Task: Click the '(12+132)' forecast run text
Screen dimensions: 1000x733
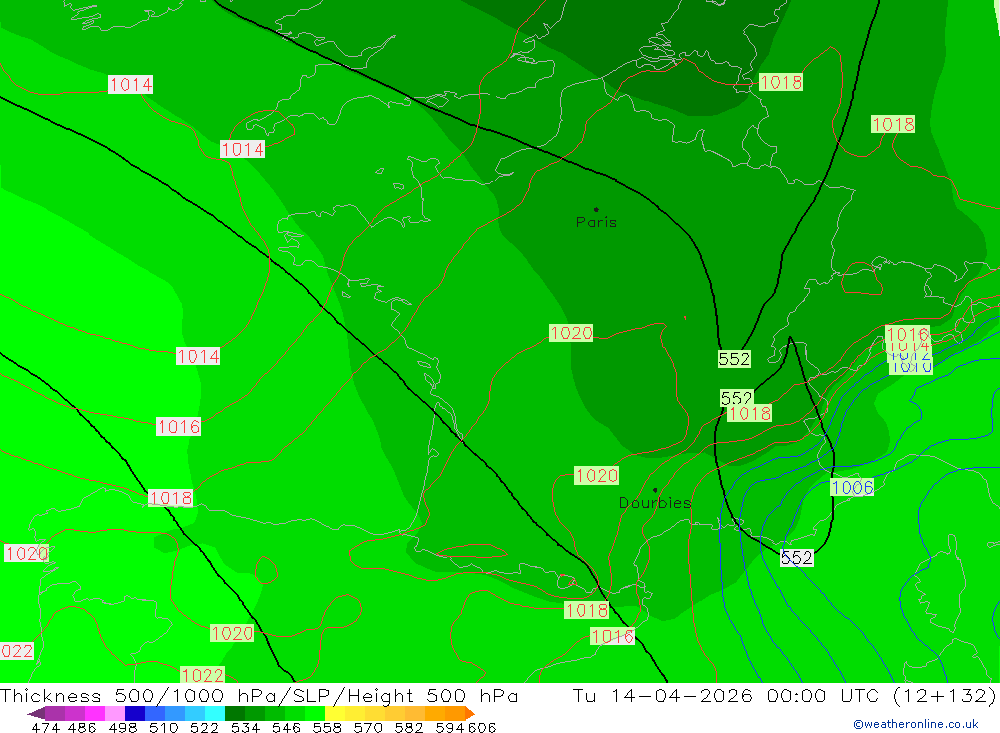Action: point(944,695)
